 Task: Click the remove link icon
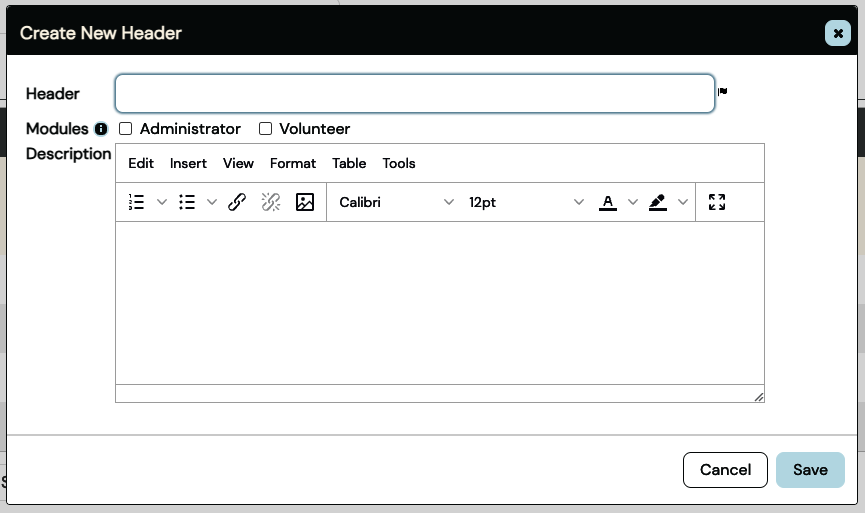[x=271, y=202]
